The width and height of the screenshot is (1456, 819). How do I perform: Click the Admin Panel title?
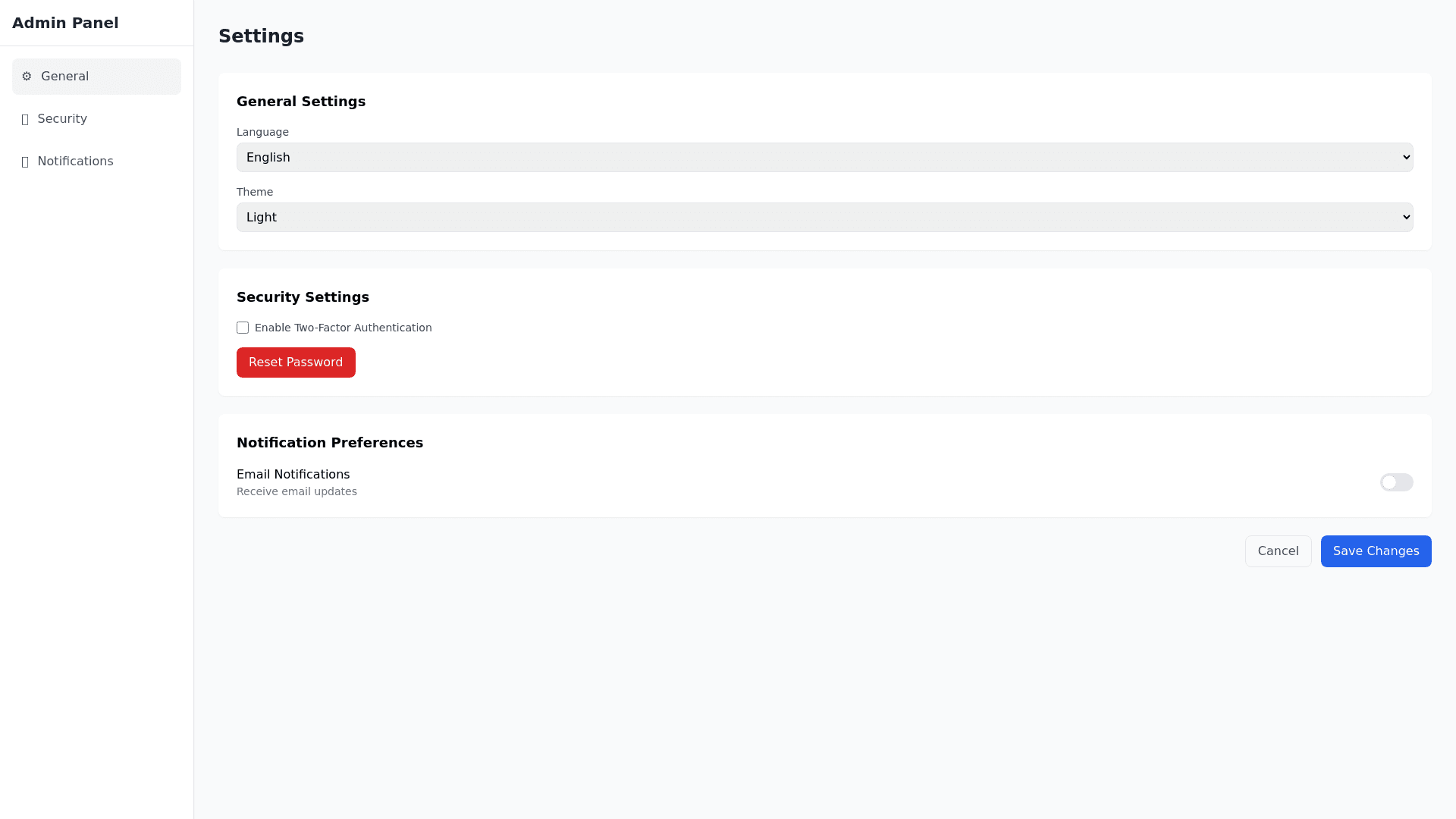click(x=65, y=23)
